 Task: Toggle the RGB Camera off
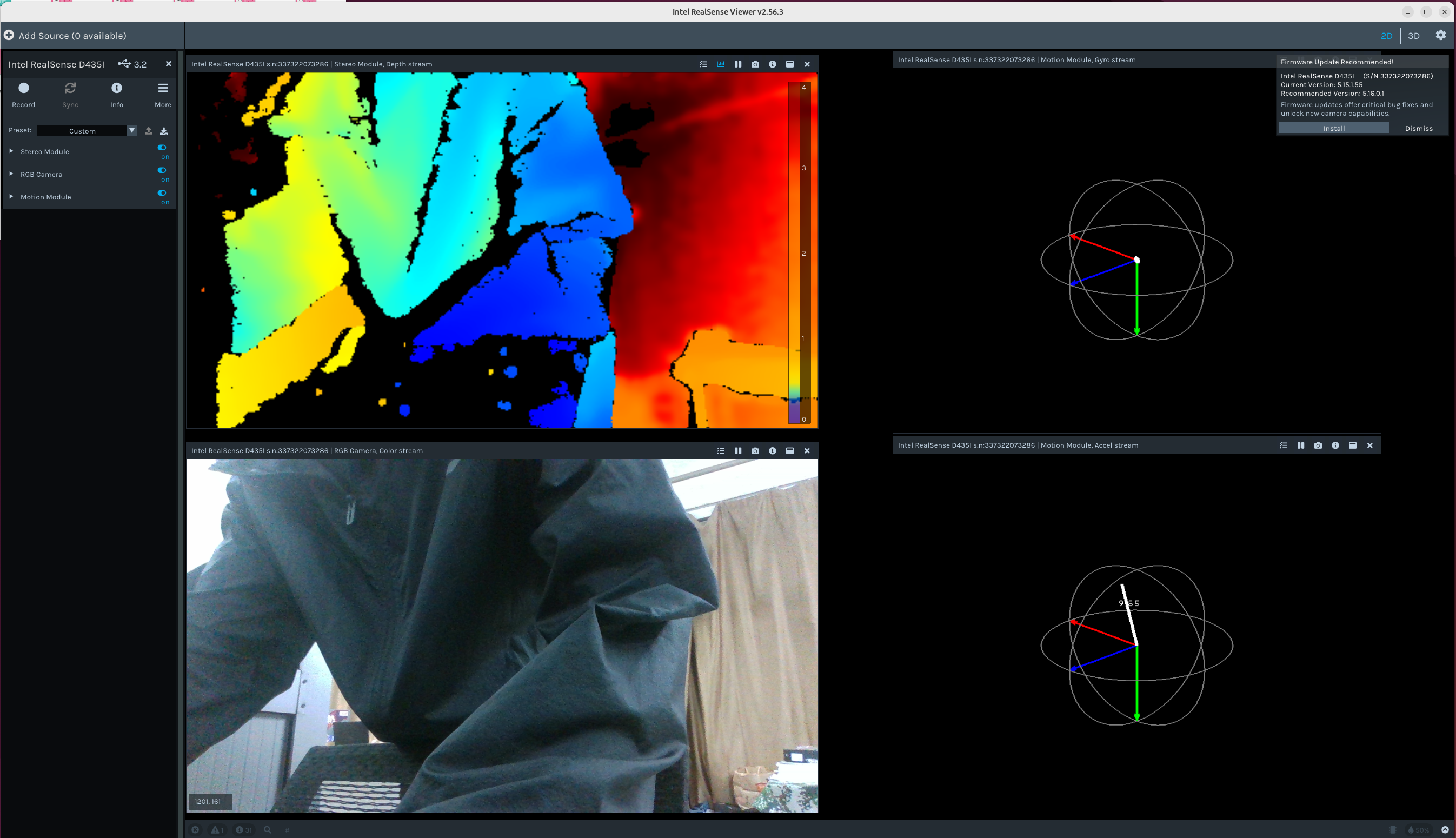coord(162,170)
